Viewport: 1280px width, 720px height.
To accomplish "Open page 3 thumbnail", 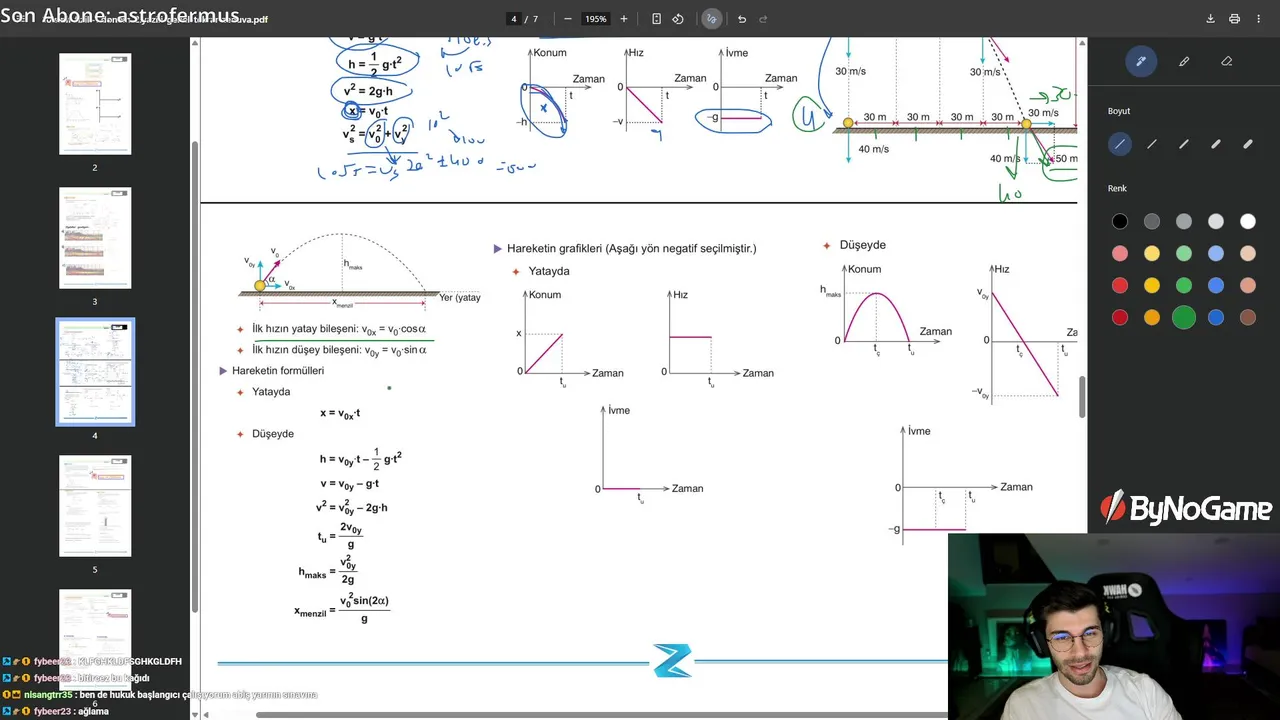I will pos(95,238).
